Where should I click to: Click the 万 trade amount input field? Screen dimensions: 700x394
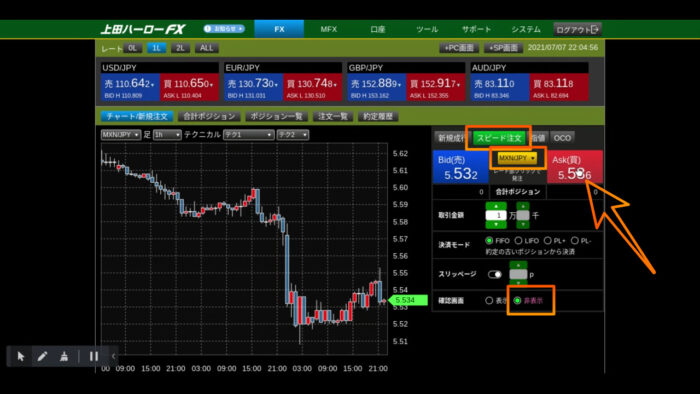tap(496, 216)
